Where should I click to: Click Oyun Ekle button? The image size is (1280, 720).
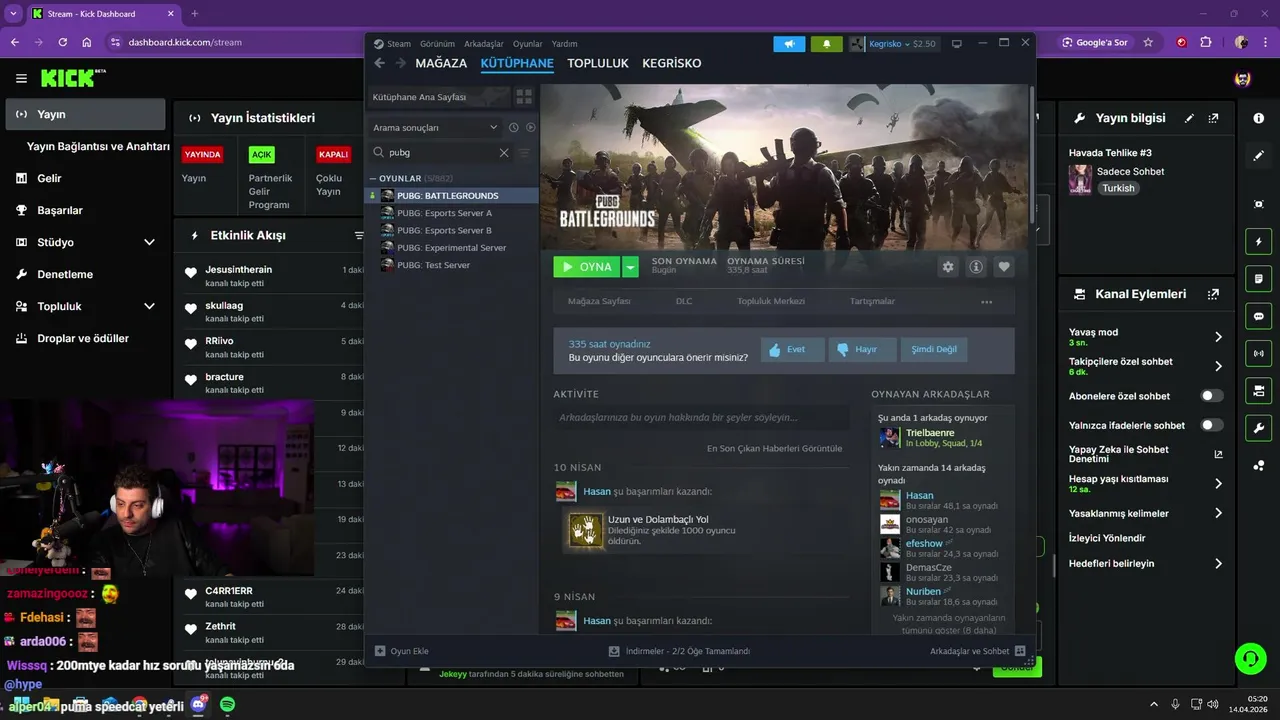tap(402, 651)
